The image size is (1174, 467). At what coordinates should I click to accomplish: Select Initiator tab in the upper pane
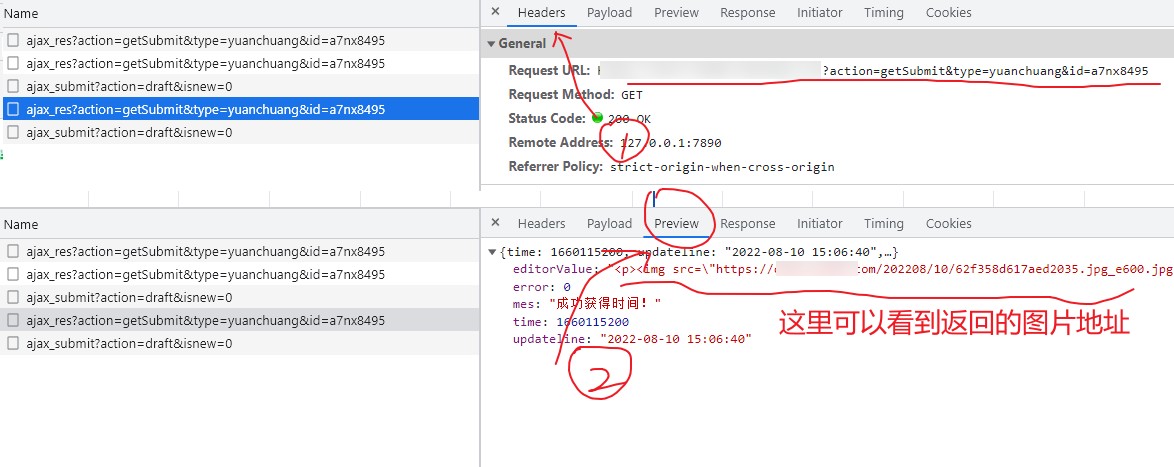click(819, 13)
